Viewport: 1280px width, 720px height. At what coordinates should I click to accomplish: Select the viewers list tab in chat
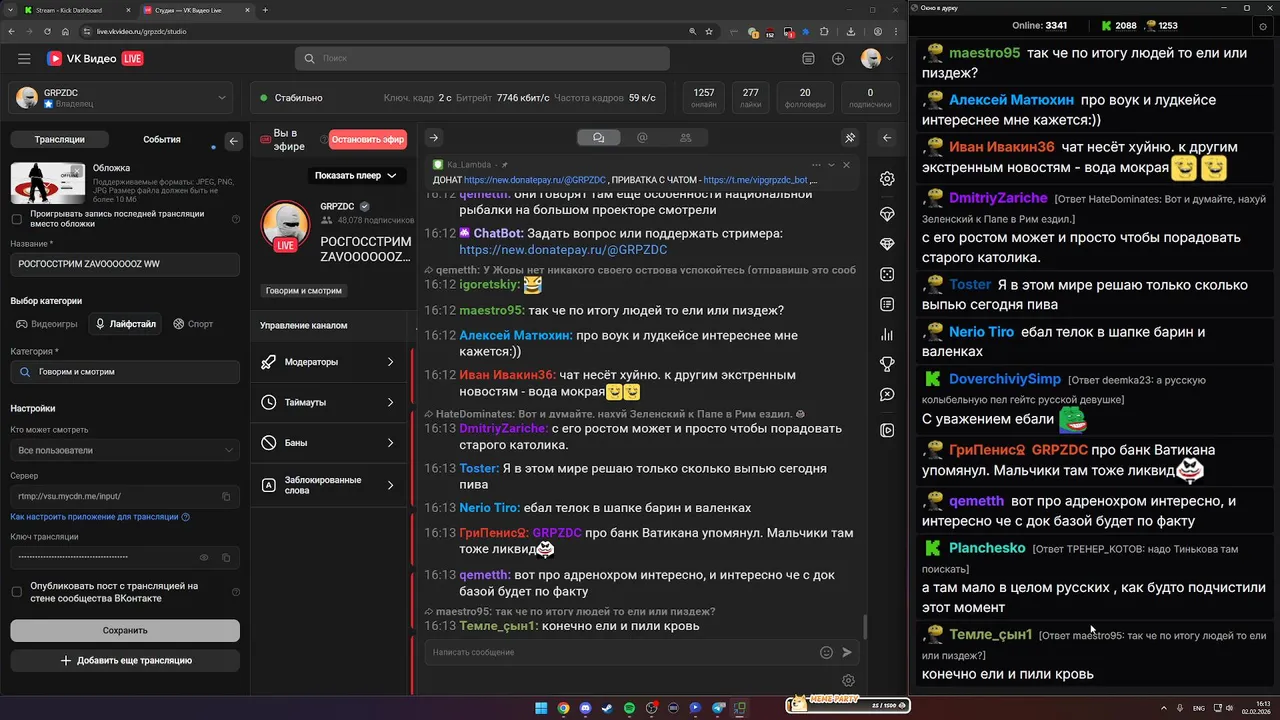pos(685,138)
